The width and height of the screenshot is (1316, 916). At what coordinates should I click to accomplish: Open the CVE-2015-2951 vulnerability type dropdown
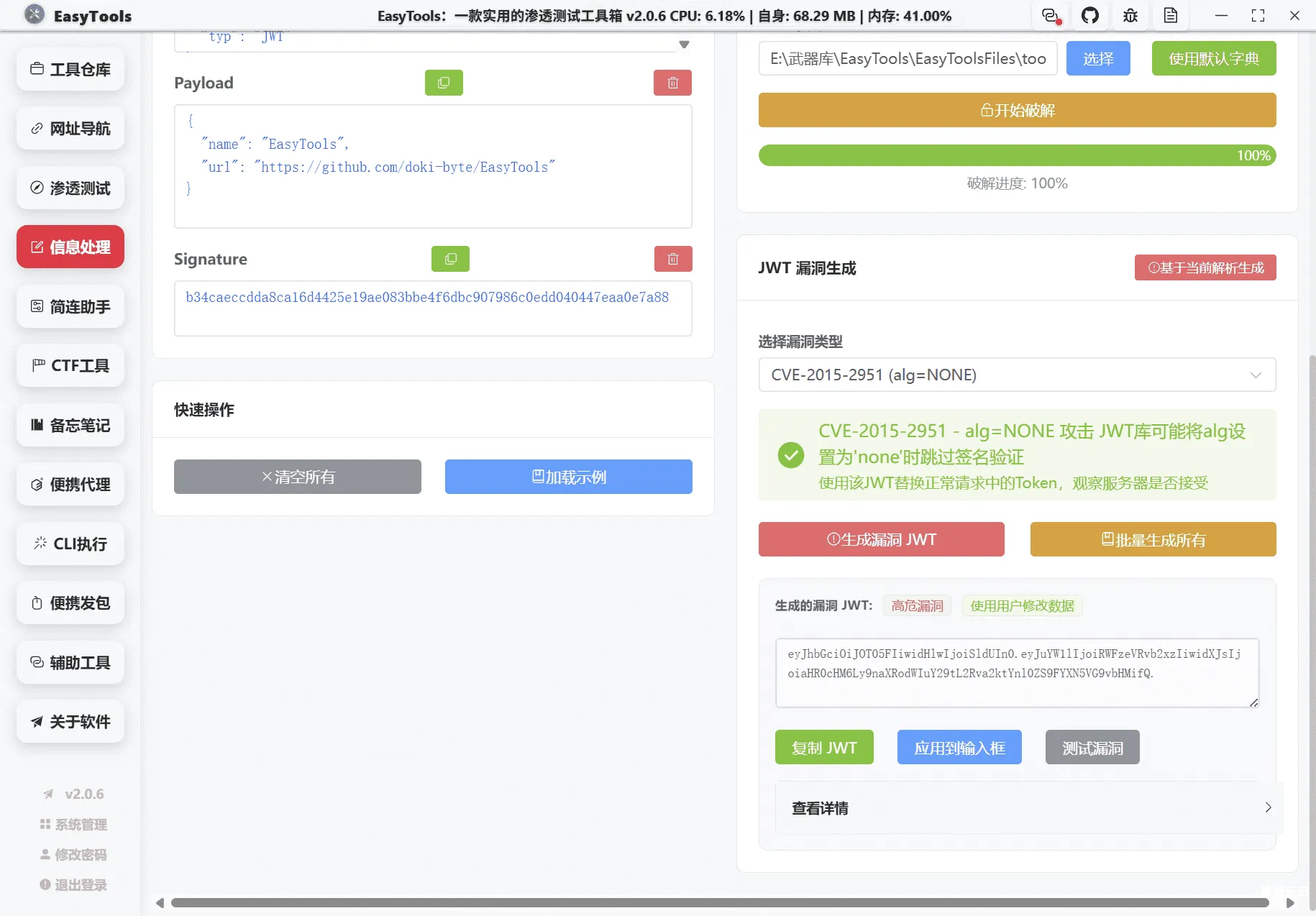click(x=1015, y=375)
